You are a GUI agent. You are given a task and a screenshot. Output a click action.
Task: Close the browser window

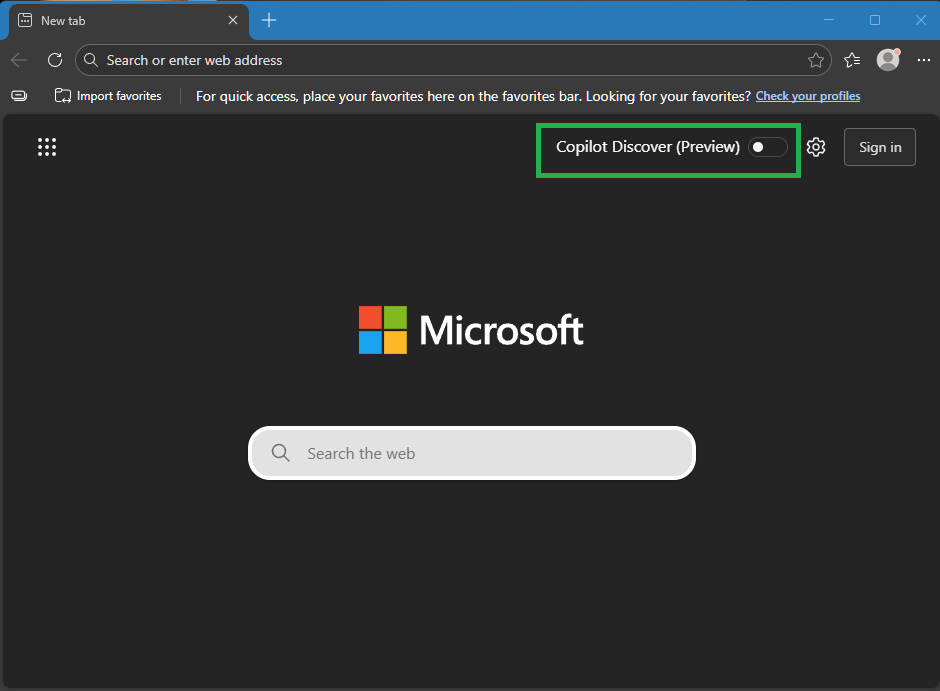tap(921, 20)
